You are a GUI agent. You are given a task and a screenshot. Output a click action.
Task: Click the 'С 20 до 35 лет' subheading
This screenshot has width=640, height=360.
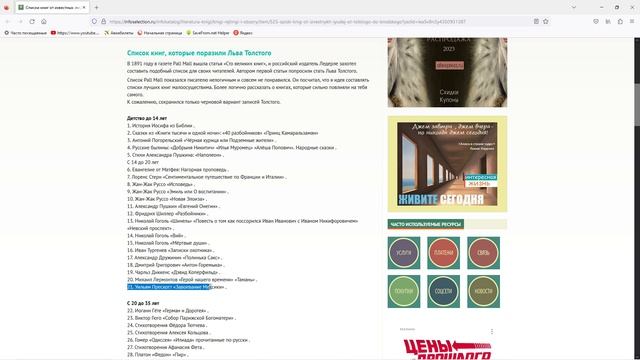point(143,303)
